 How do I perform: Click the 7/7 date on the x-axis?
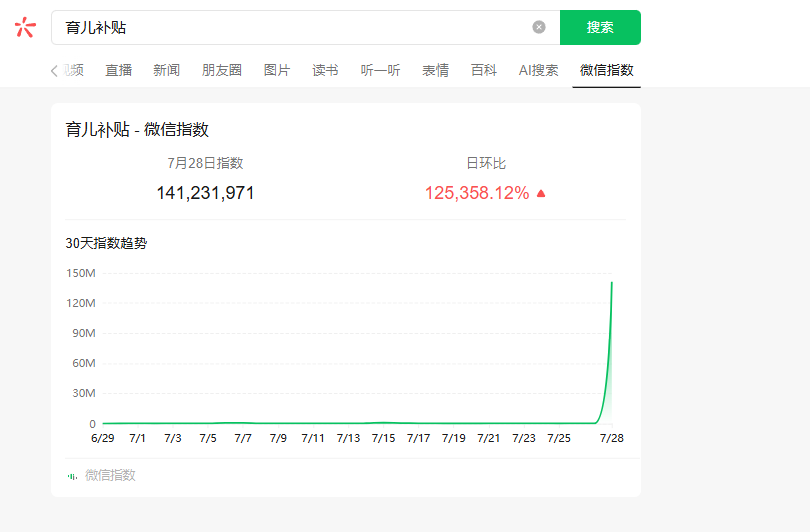pos(243,439)
